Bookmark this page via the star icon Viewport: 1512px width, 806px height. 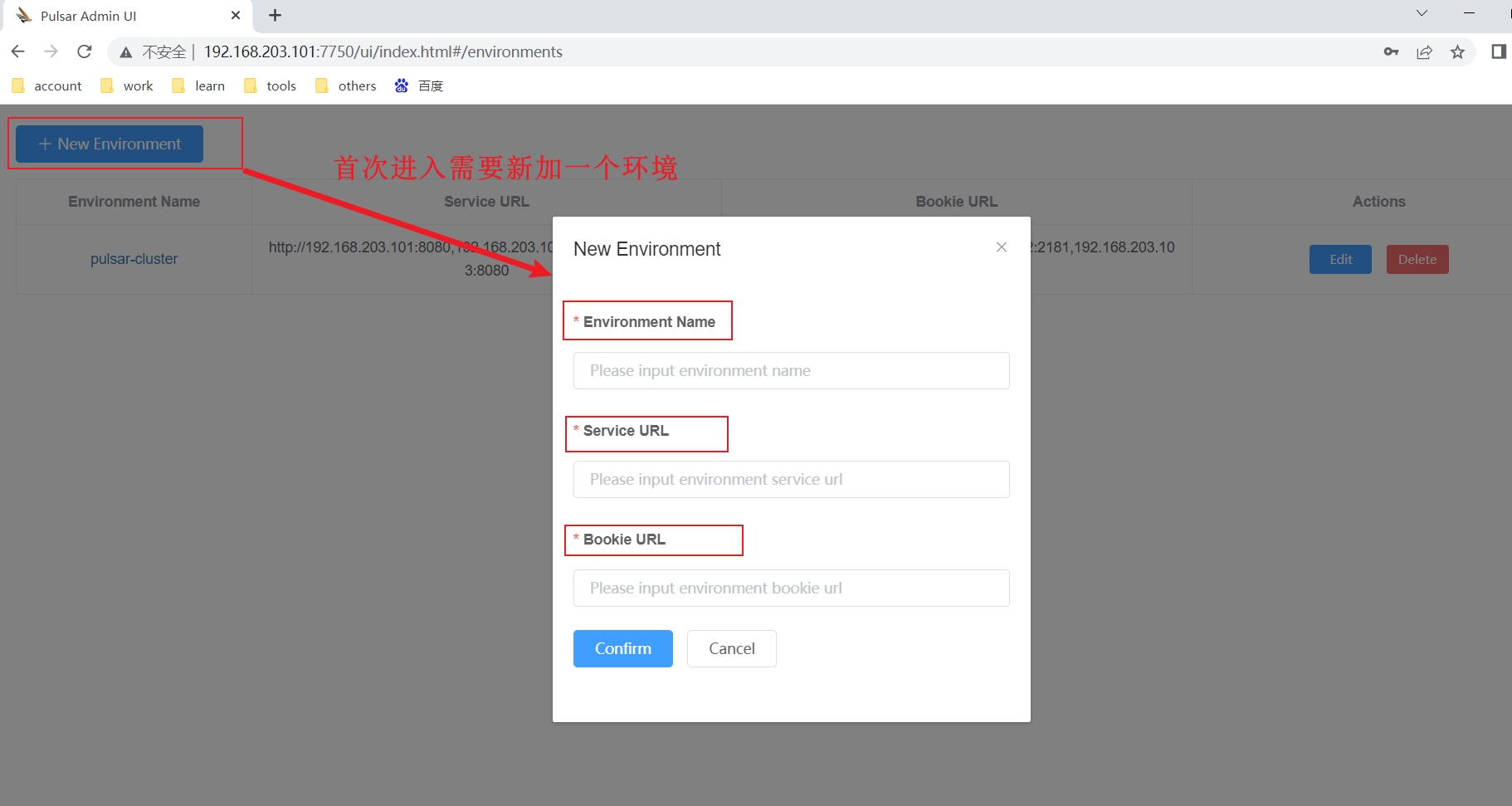point(1458,51)
